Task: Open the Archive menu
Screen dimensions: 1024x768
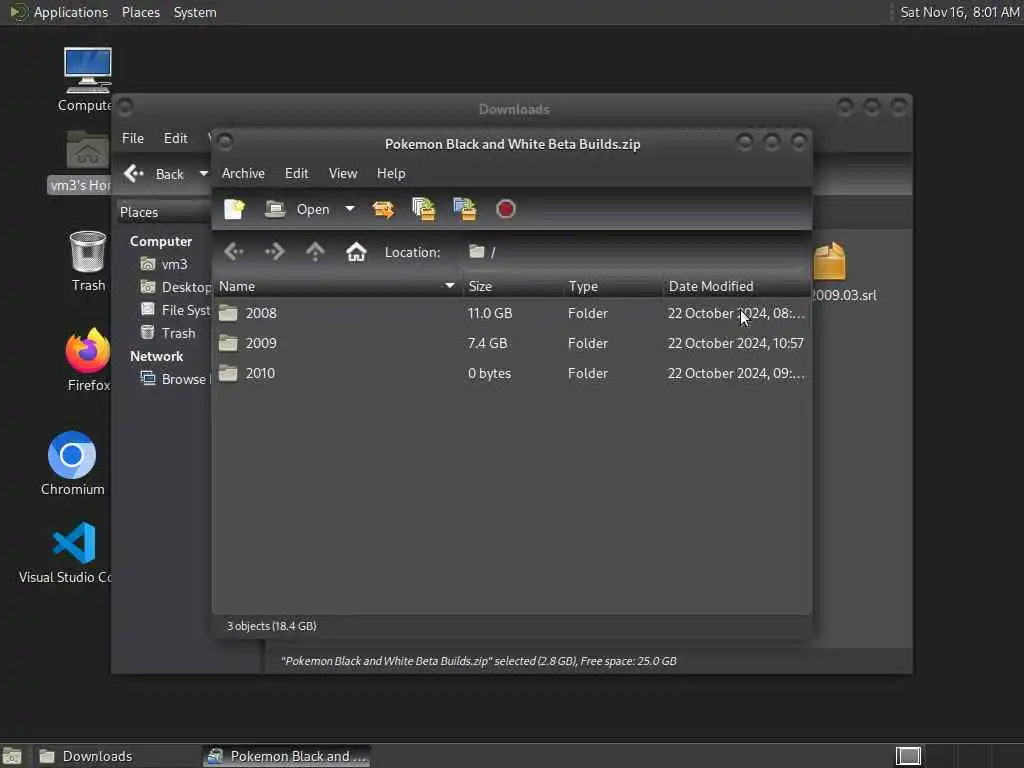Action: pyautogui.click(x=243, y=173)
